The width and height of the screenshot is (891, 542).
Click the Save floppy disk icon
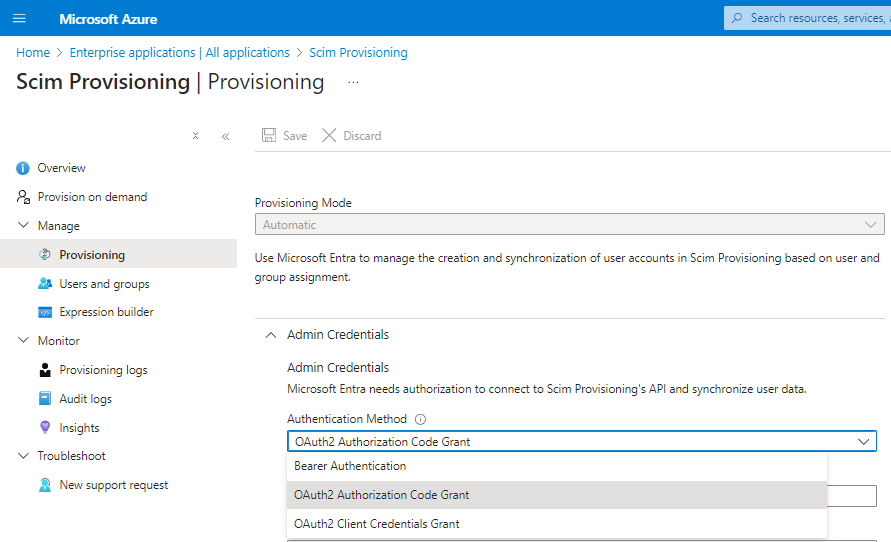click(269, 135)
